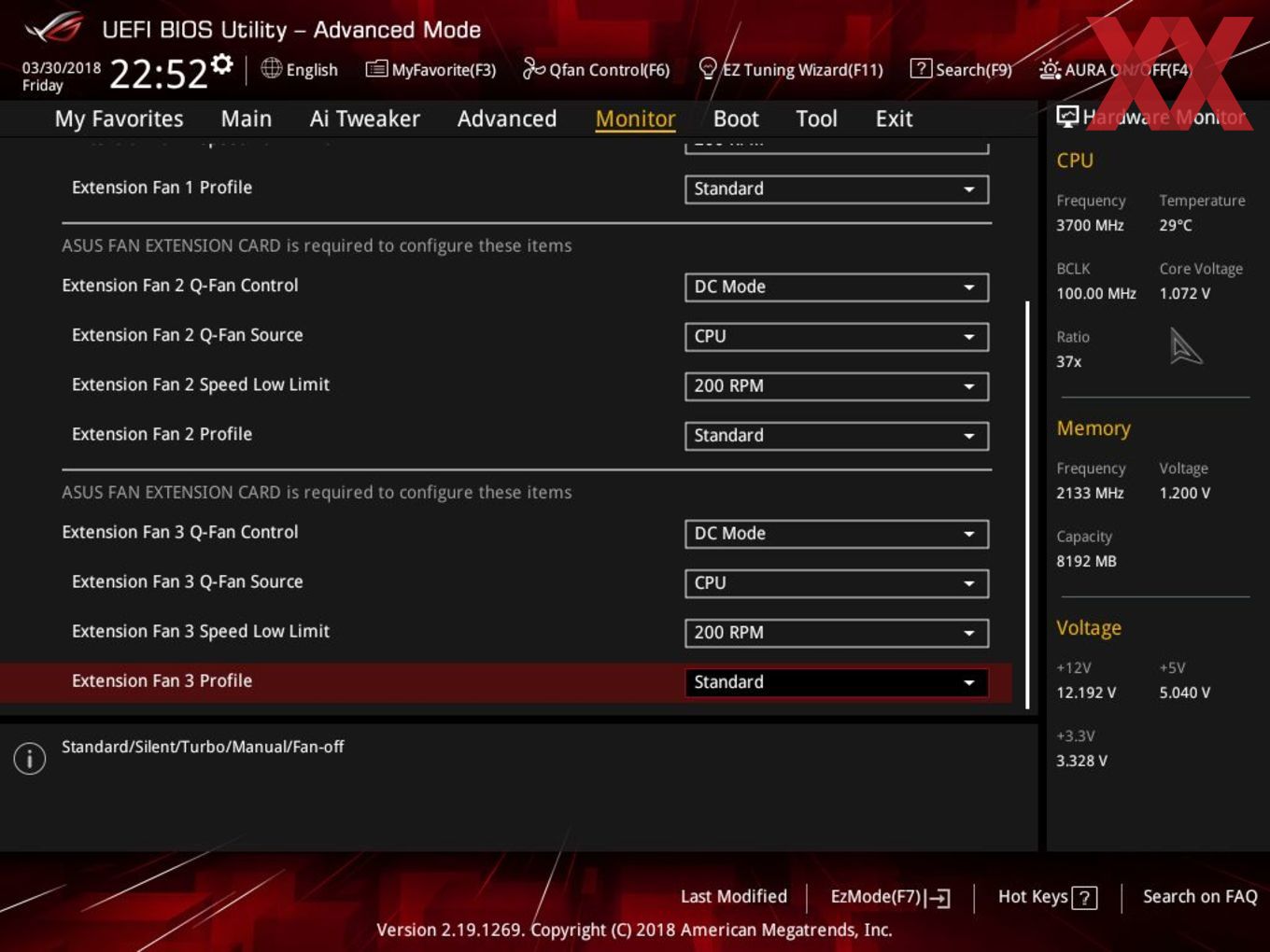Click CPU frequency value 3700 MHz

(x=1090, y=225)
